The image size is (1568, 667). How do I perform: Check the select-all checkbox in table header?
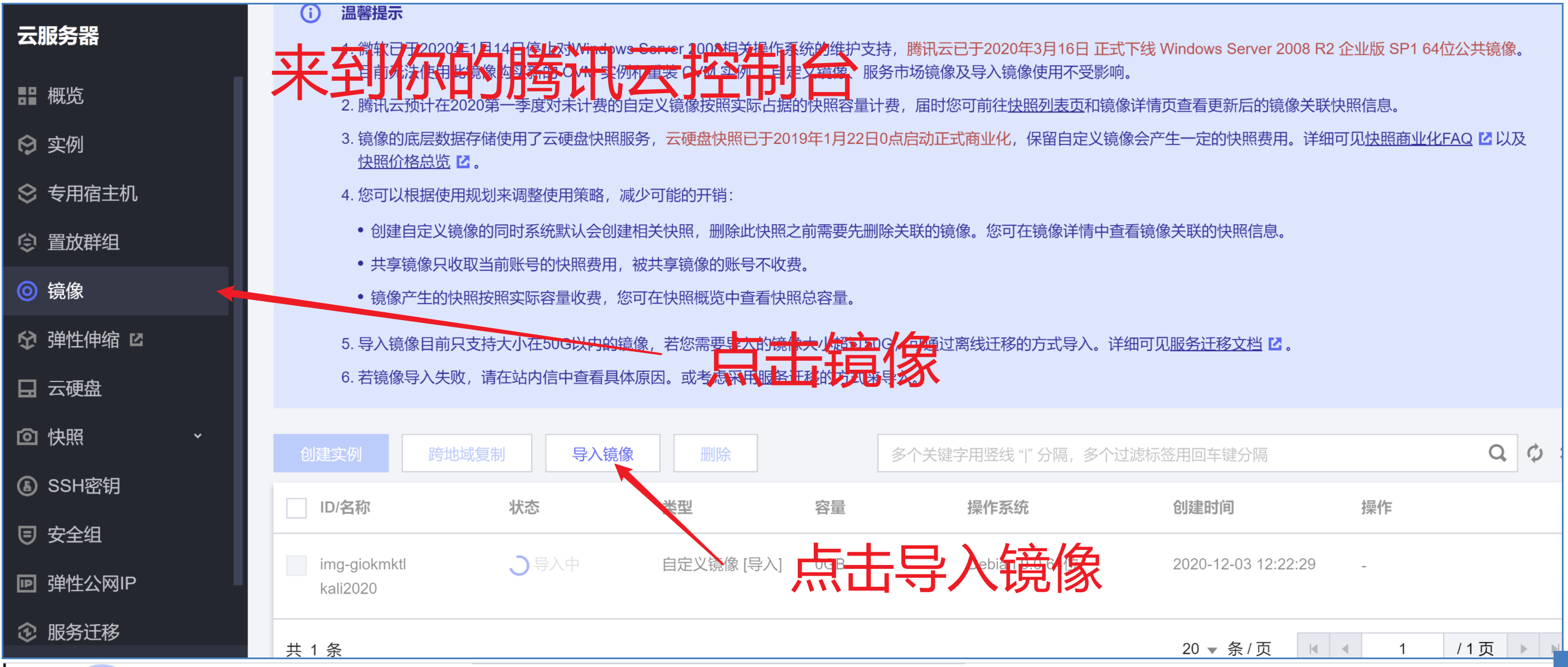297,507
